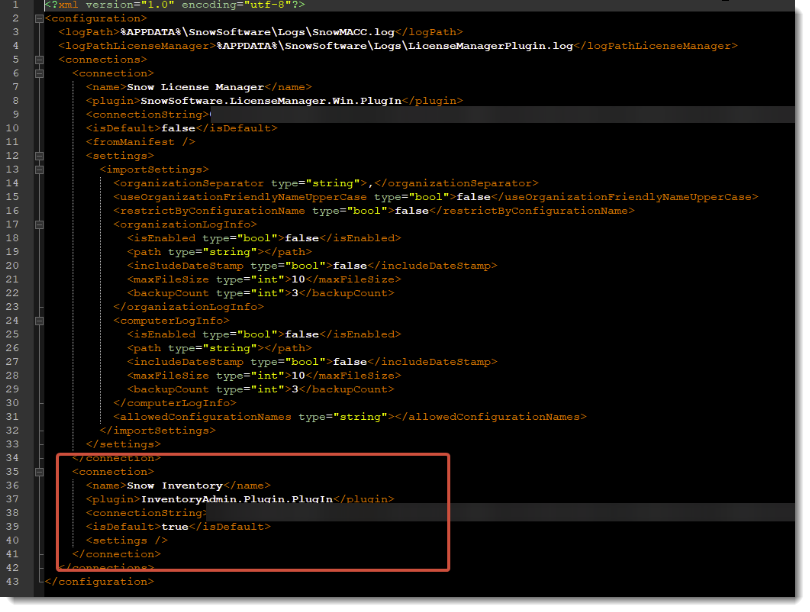This screenshot has height=612, width=810.
Task: Collapse the organizationLogInfo fold marker
Action: pos(39,225)
